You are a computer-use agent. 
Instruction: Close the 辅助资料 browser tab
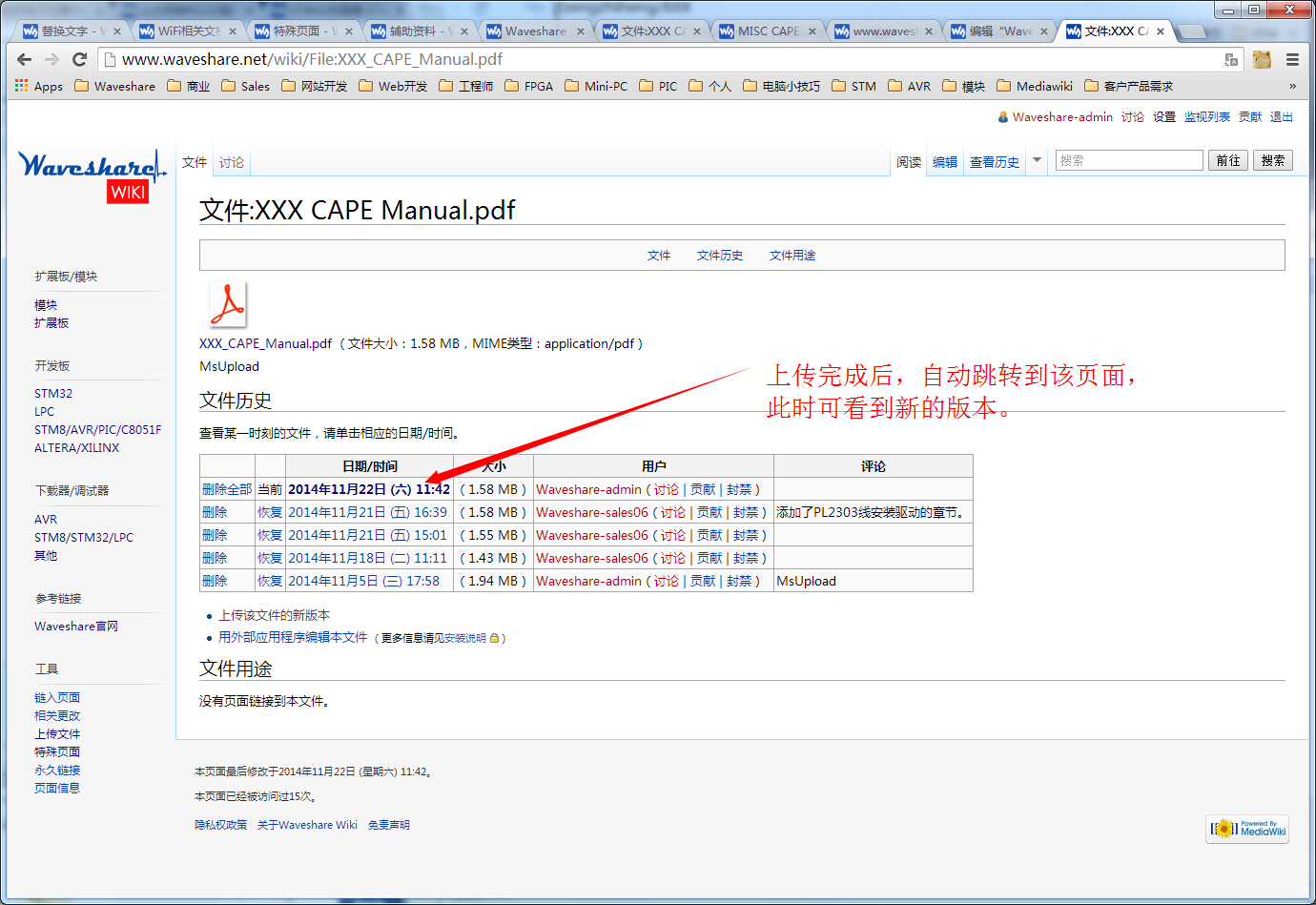[464, 31]
